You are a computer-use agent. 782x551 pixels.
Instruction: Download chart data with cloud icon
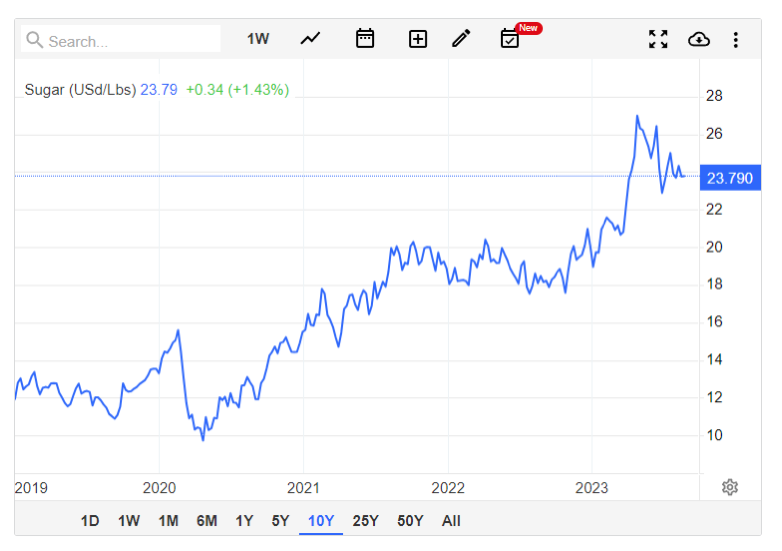pyautogui.click(x=699, y=39)
